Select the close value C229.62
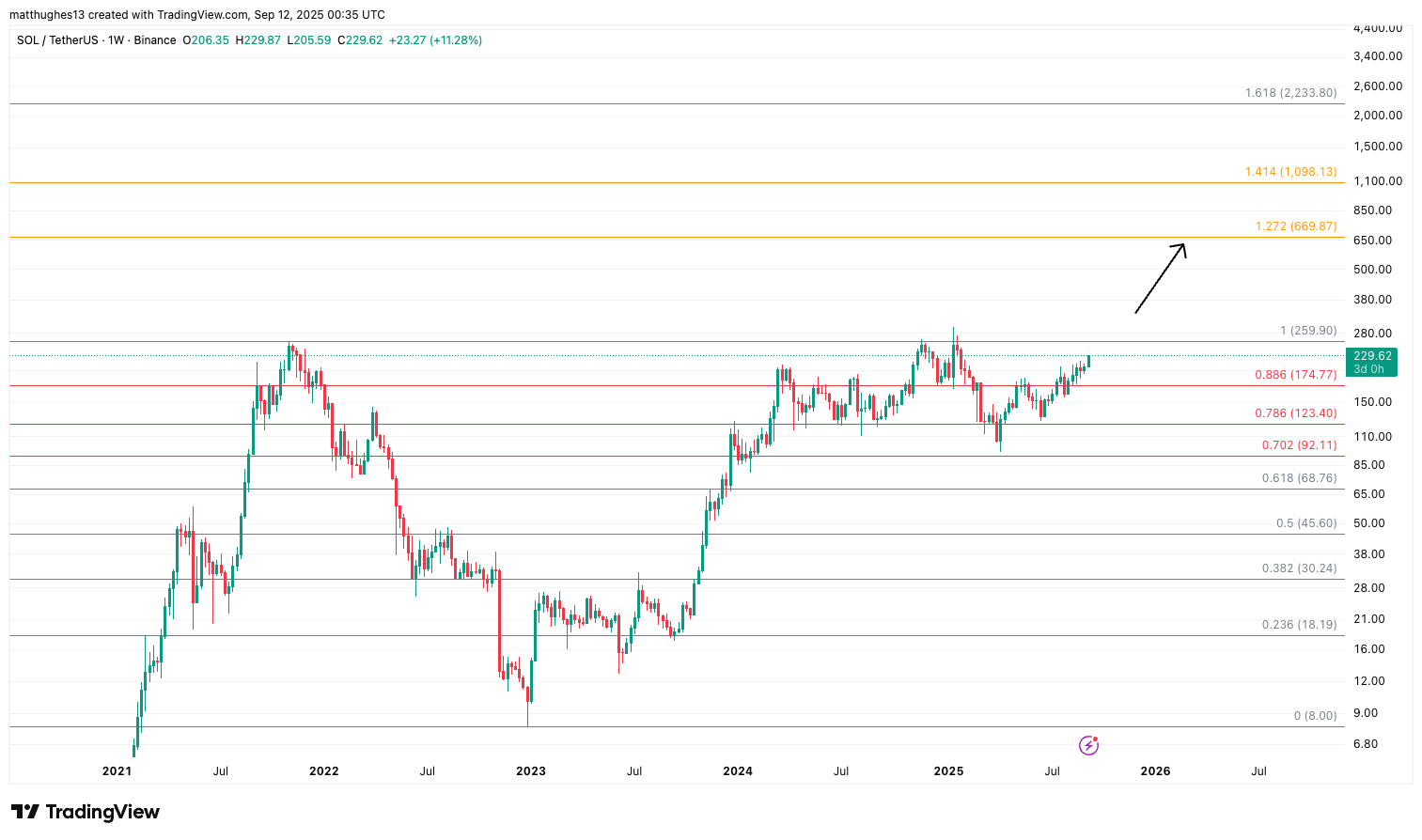This screenshot has width=1422, height=840. pyautogui.click(x=360, y=40)
